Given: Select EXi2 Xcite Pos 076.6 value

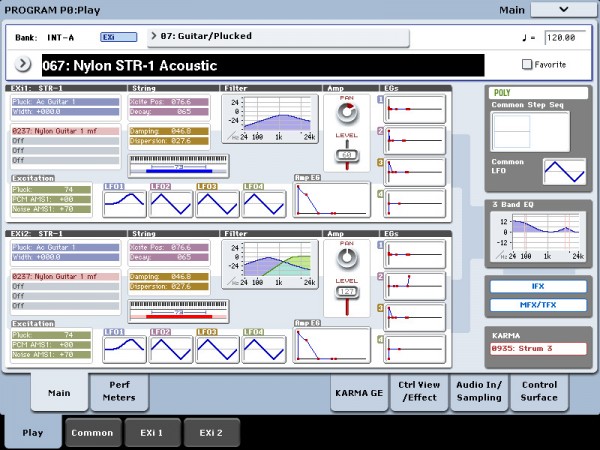Looking at the screenshot, I should coord(169,247).
